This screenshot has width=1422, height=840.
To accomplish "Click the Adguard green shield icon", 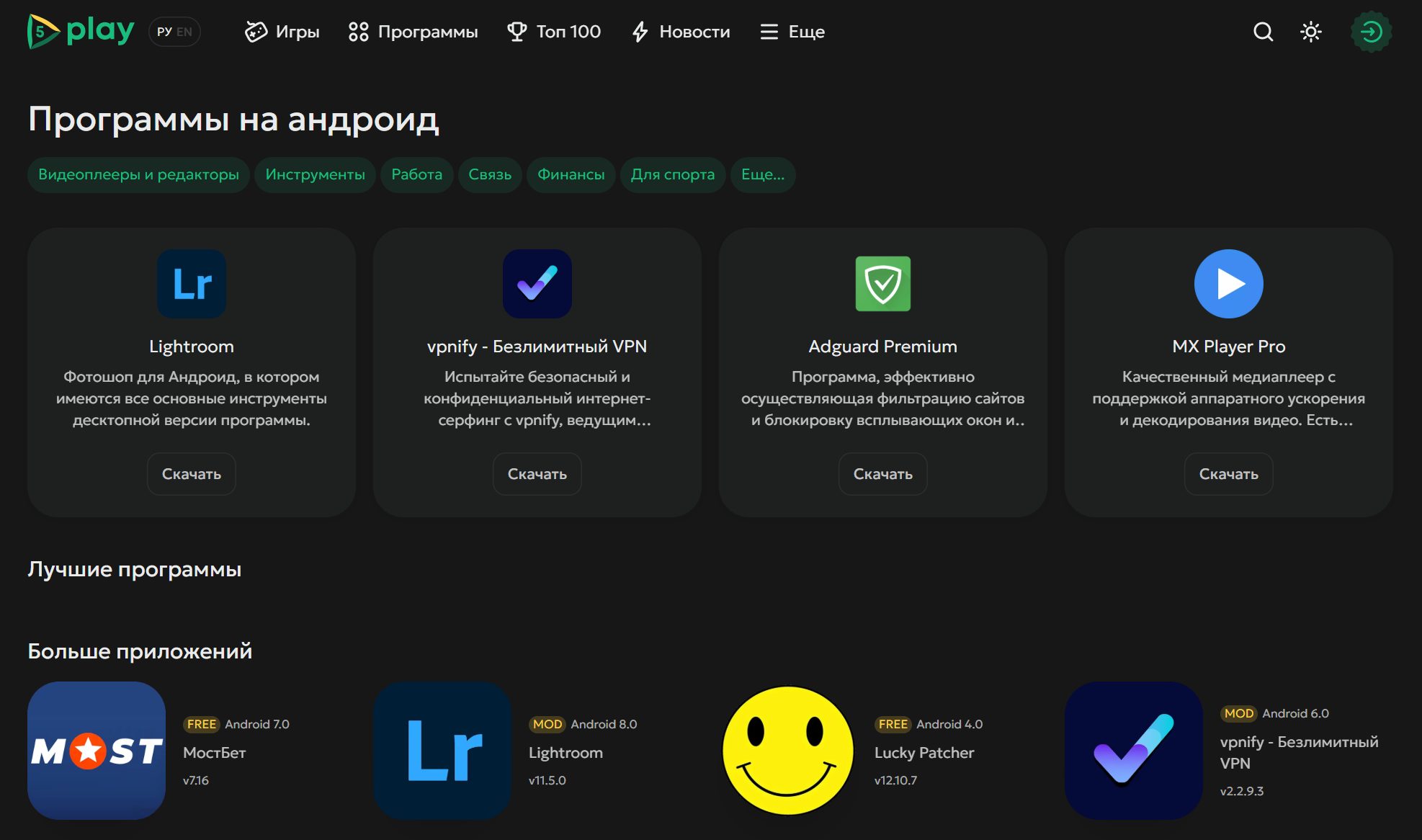I will 883,284.
